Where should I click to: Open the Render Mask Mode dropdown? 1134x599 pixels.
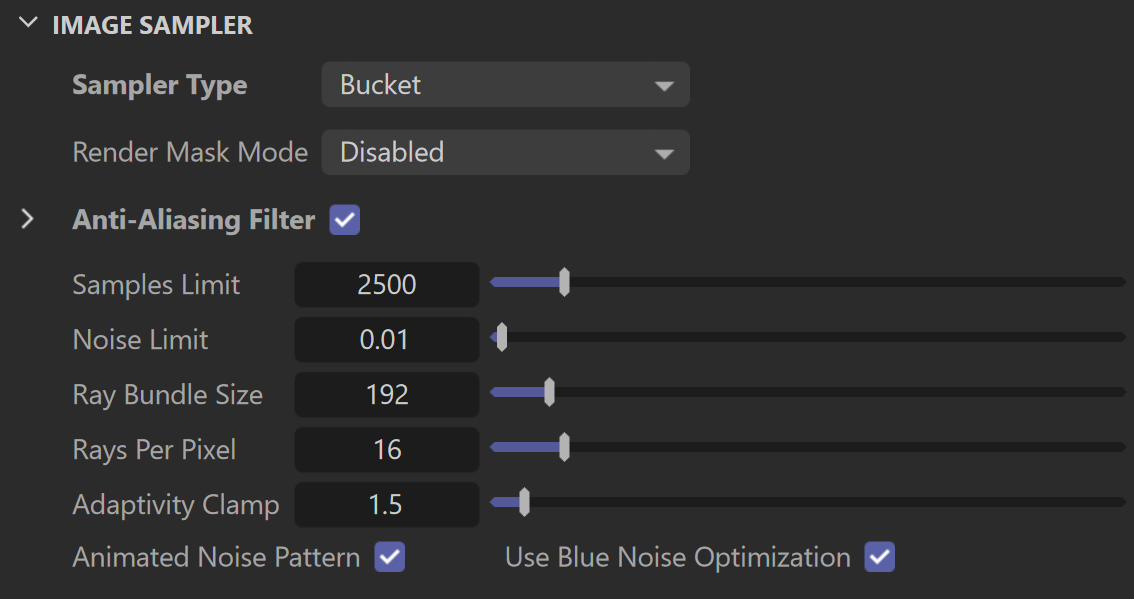[506, 152]
